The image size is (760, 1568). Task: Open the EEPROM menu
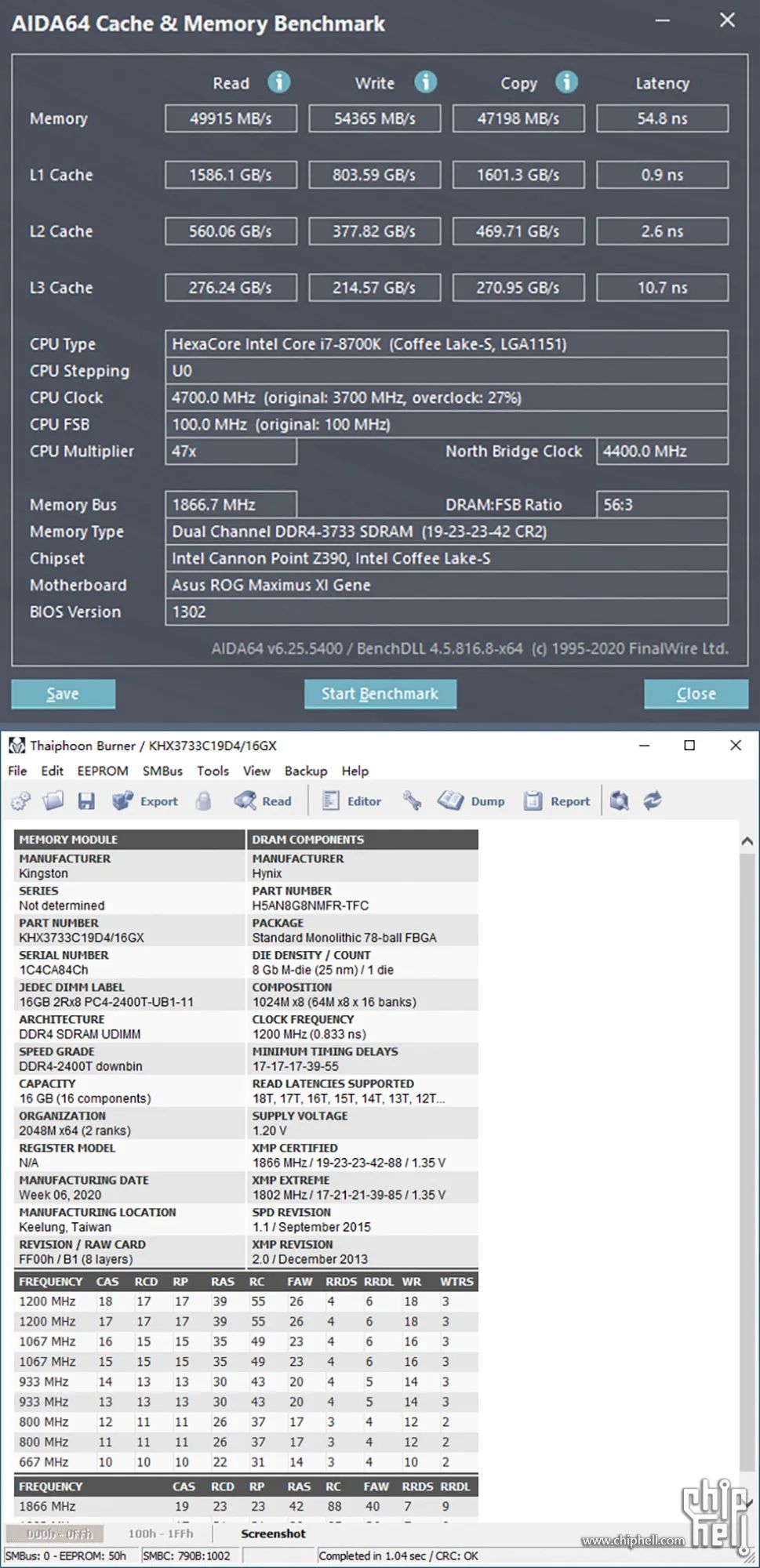point(103,771)
